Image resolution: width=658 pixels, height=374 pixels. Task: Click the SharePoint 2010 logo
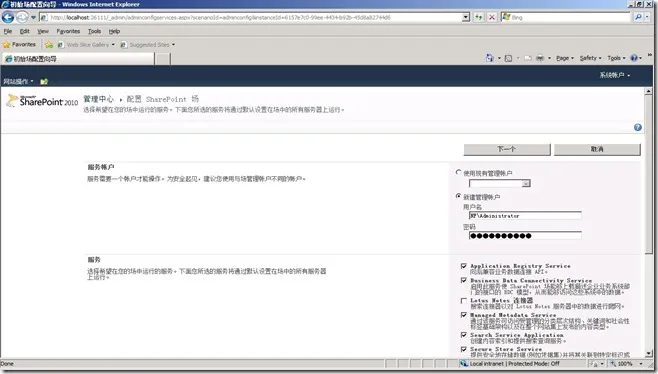(42, 101)
